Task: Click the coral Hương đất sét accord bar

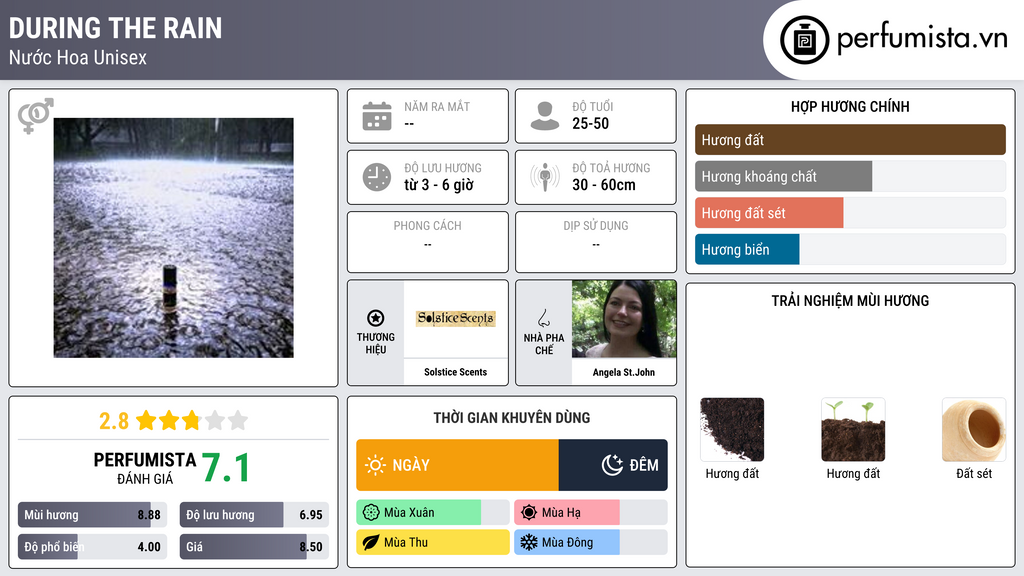Action: pyautogui.click(x=769, y=213)
